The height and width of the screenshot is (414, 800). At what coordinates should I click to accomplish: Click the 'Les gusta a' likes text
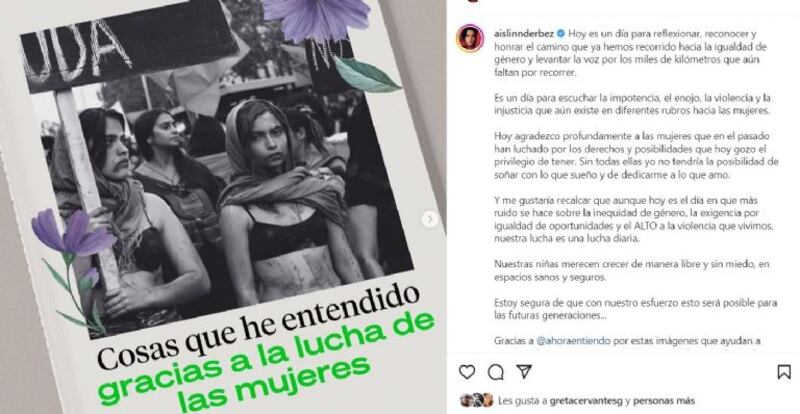pos(522,401)
